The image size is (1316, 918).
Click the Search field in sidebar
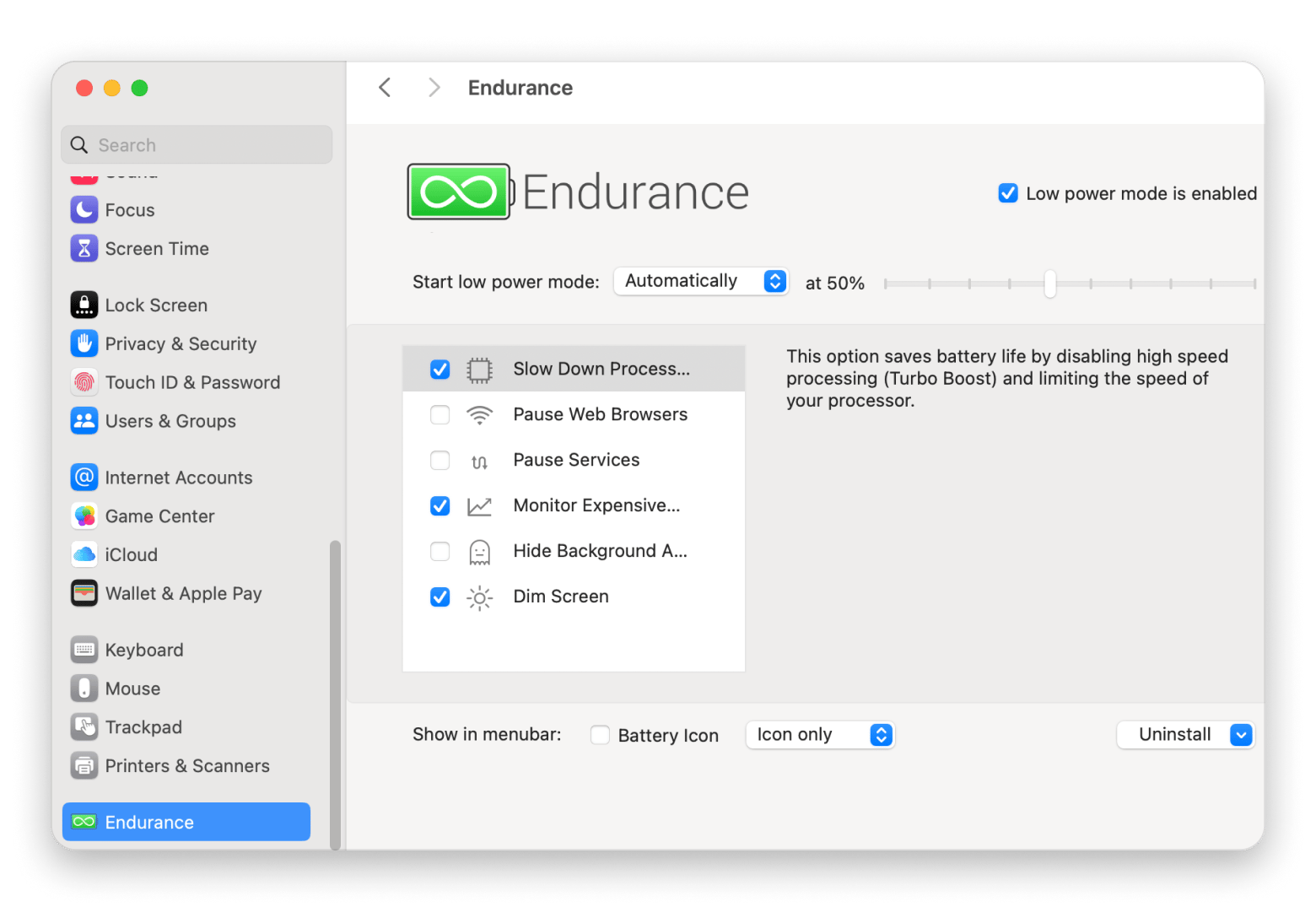[197, 145]
